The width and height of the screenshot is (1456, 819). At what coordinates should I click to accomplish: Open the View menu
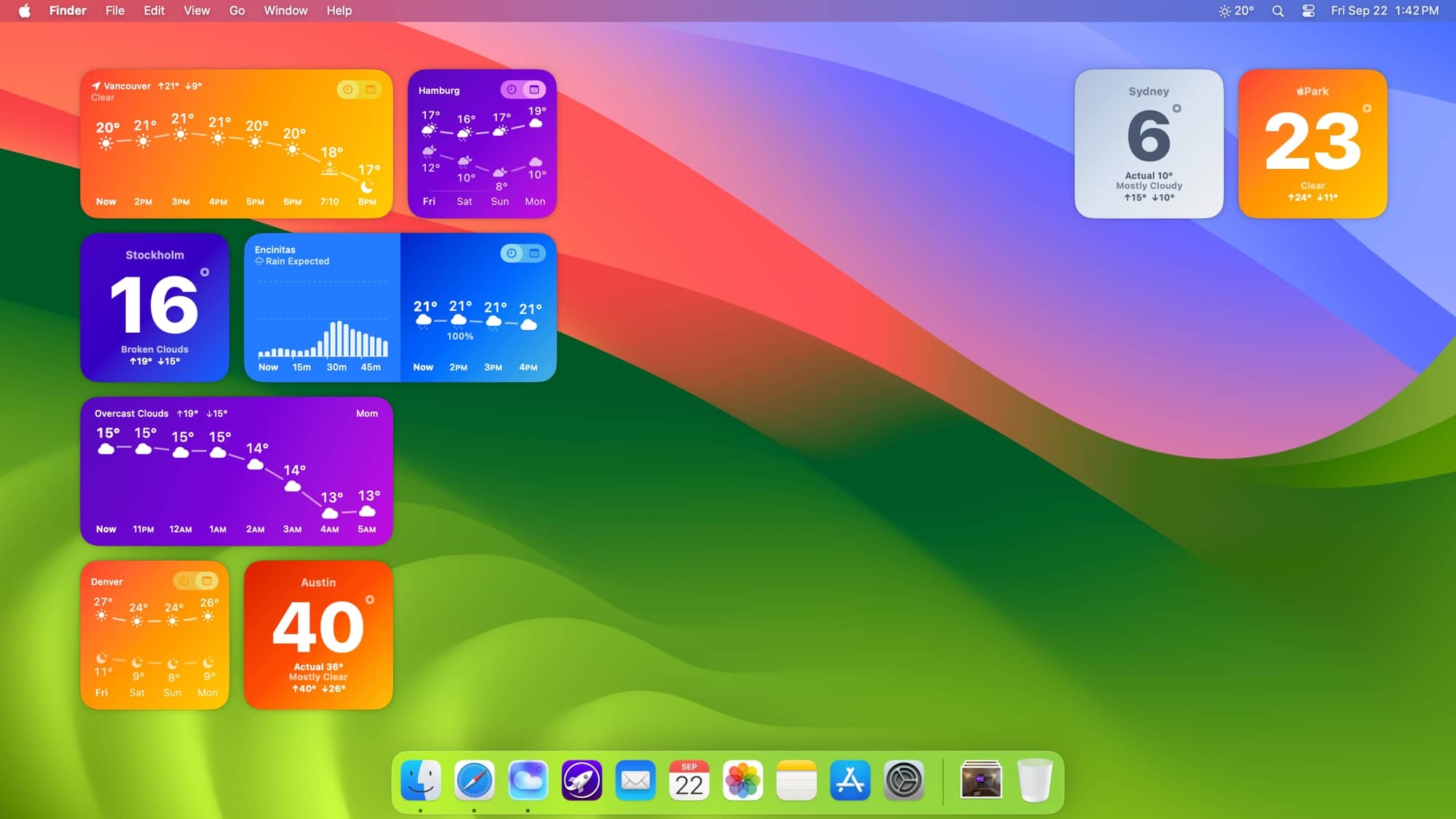(197, 10)
